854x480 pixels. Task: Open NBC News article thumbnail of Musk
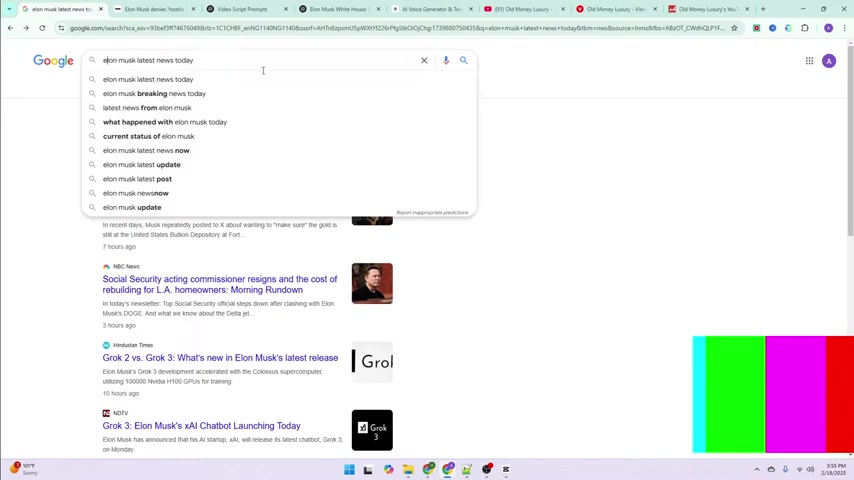(372, 283)
